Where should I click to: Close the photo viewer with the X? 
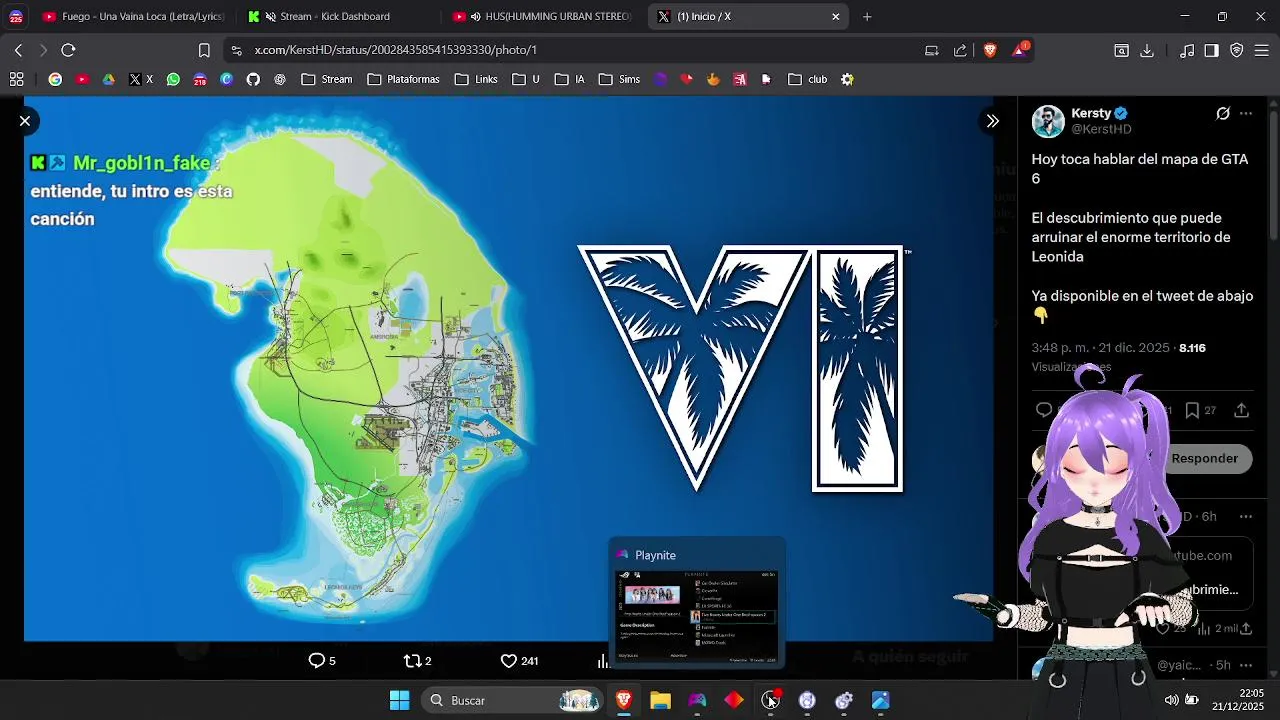point(25,121)
